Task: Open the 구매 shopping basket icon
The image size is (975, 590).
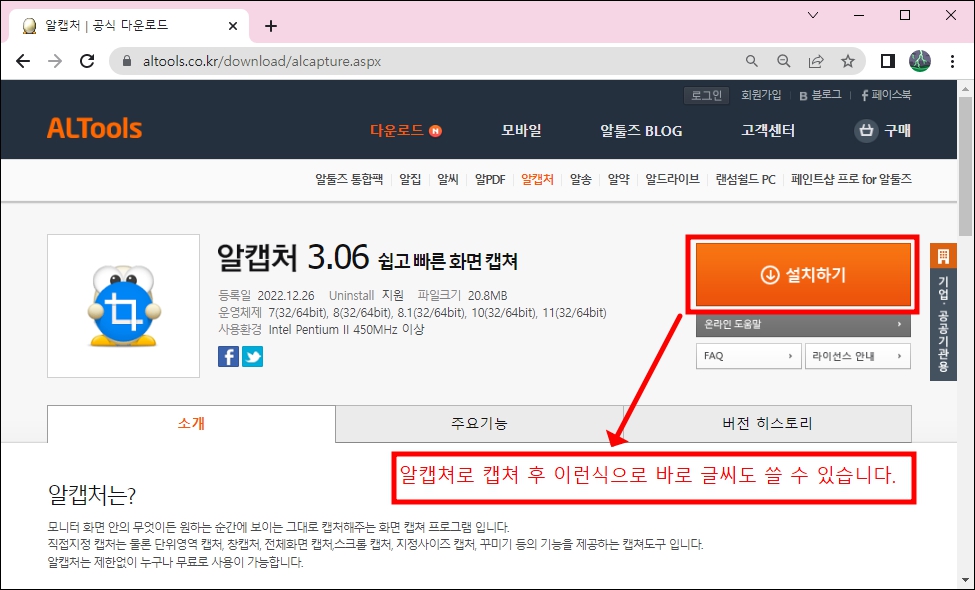Action: click(866, 131)
